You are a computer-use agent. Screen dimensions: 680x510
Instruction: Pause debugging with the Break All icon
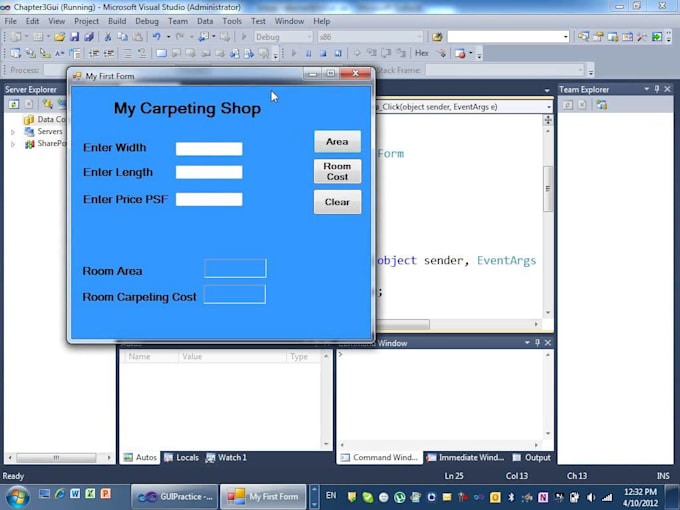click(308, 53)
